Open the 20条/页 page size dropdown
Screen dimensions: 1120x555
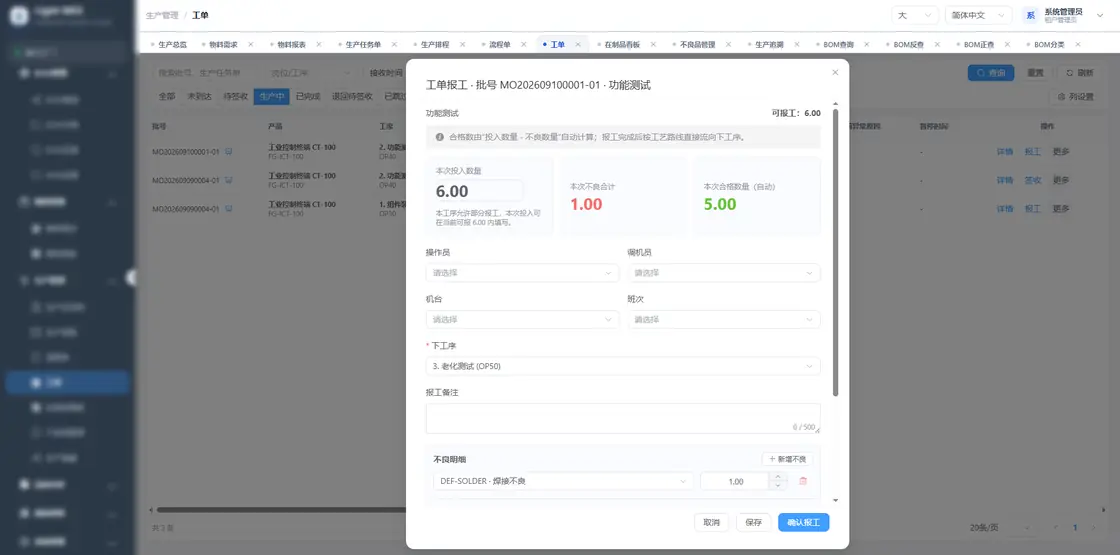[1000, 528]
